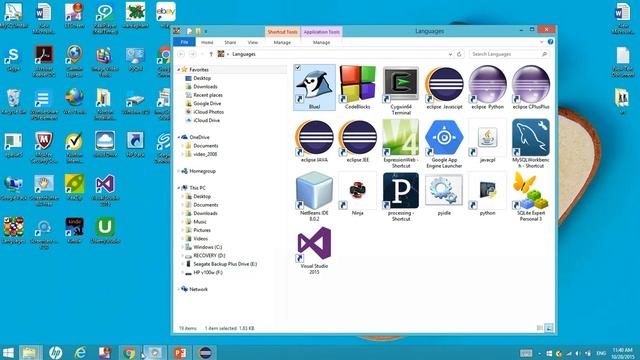Refresh the Languages folder view
640x360 pixels.
459,54
